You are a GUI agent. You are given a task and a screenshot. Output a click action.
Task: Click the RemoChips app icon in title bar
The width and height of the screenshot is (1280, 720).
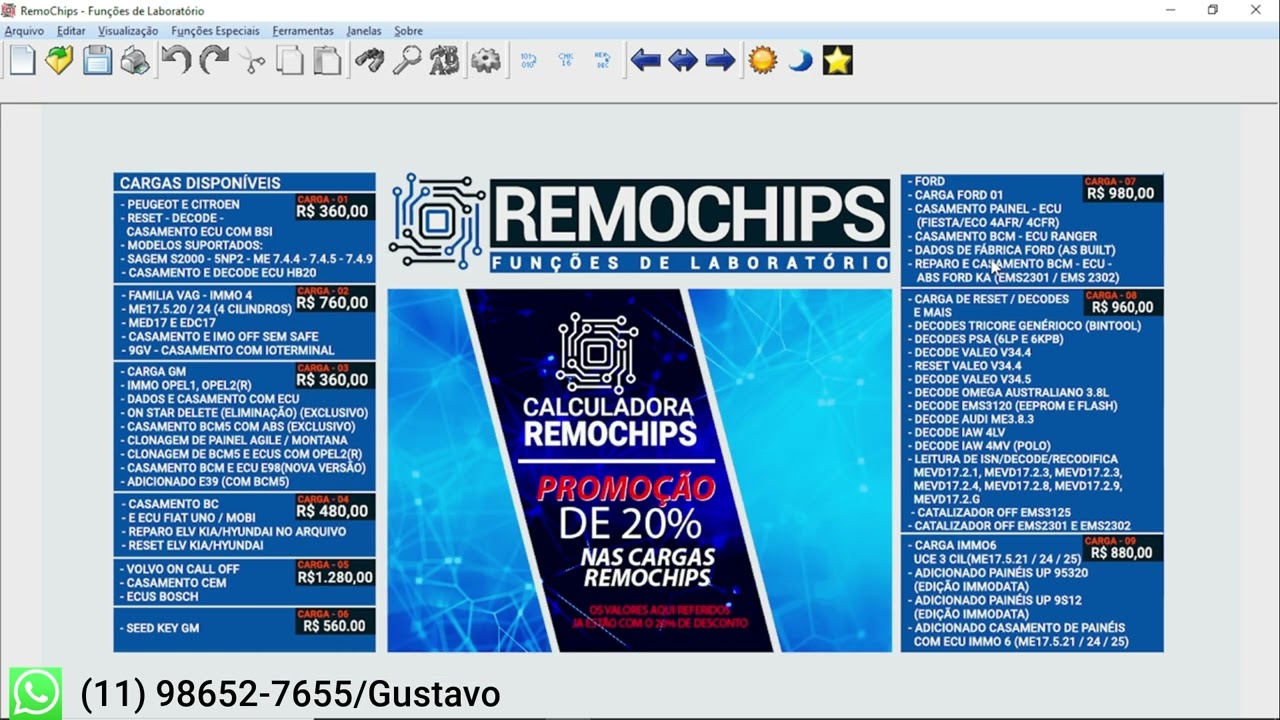tap(9, 10)
